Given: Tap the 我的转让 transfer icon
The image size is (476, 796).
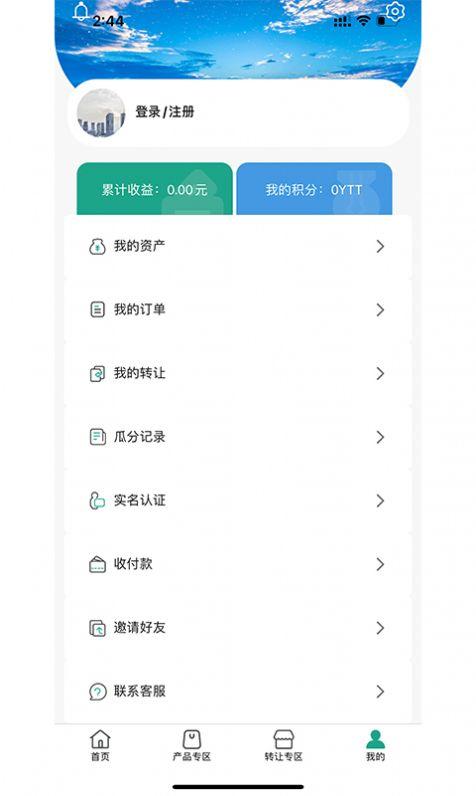Looking at the screenshot, I should 97,374.
